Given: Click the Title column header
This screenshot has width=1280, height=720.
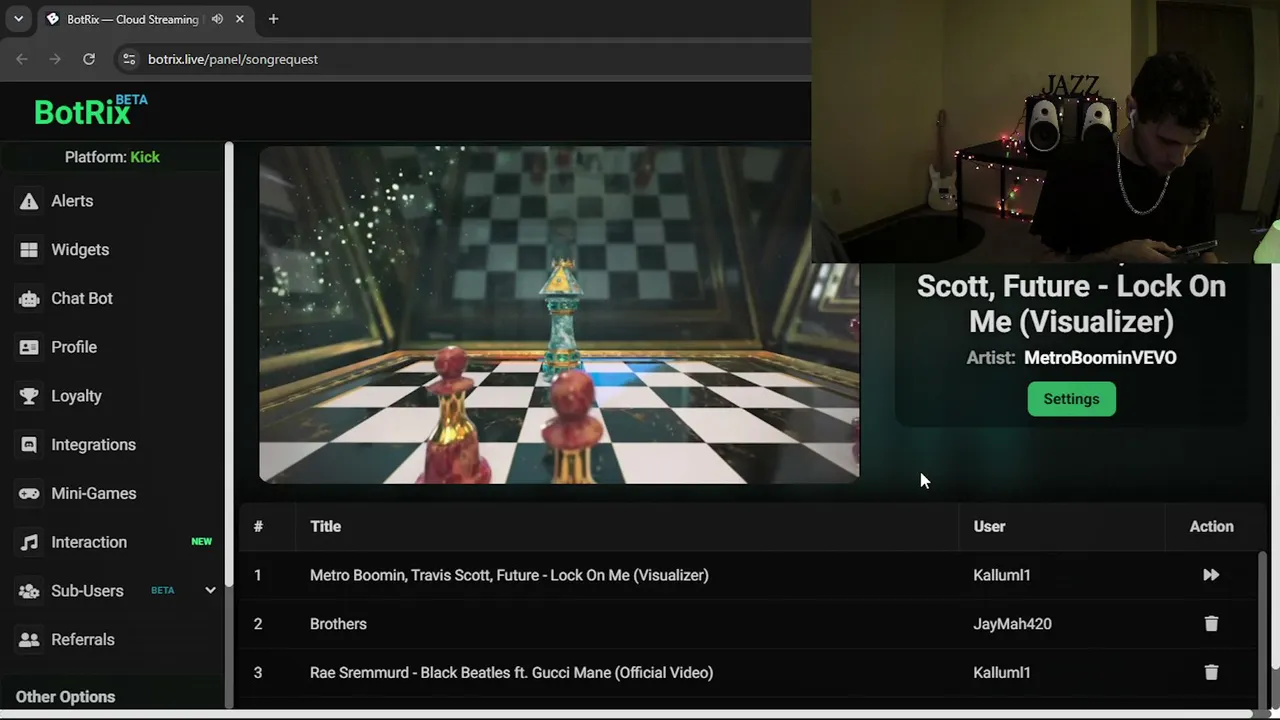Looking at the screenshot, I should click(x=325, y=527).
